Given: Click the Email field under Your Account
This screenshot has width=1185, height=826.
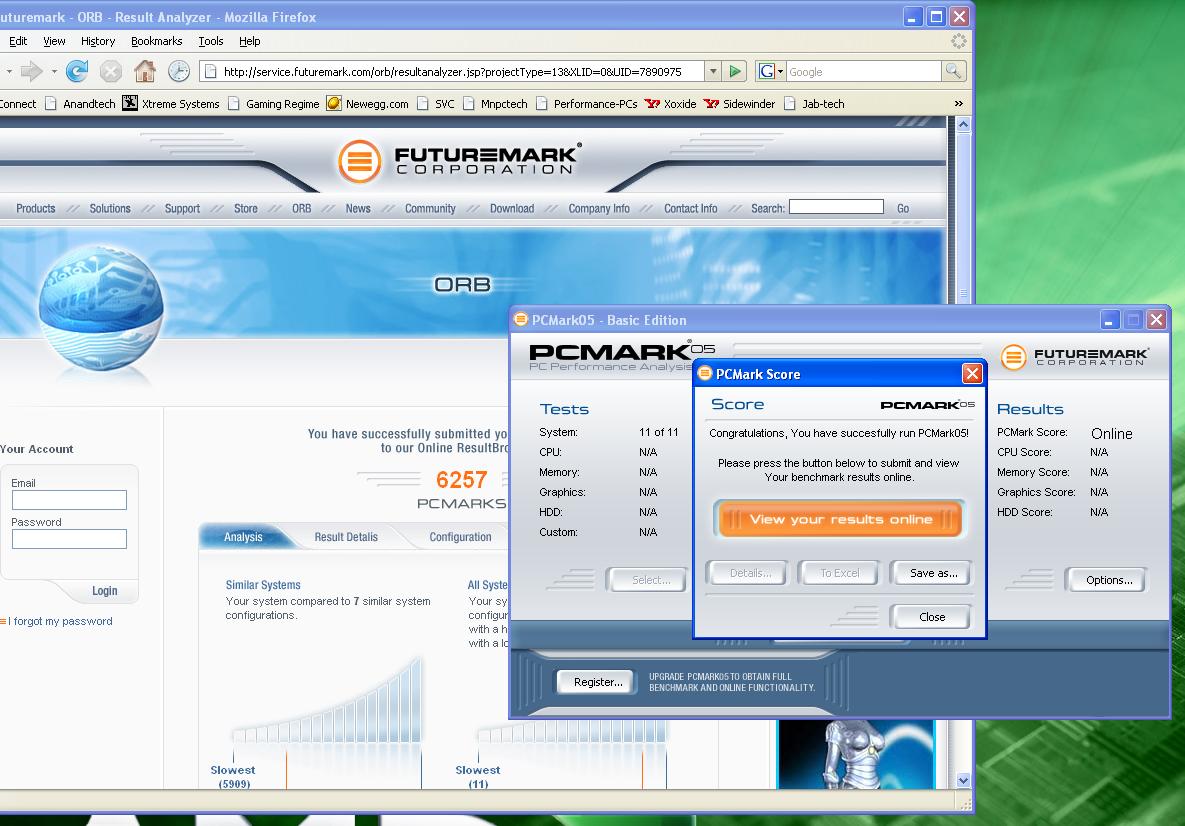Looking at the screenshot, I should click(70, 500).
